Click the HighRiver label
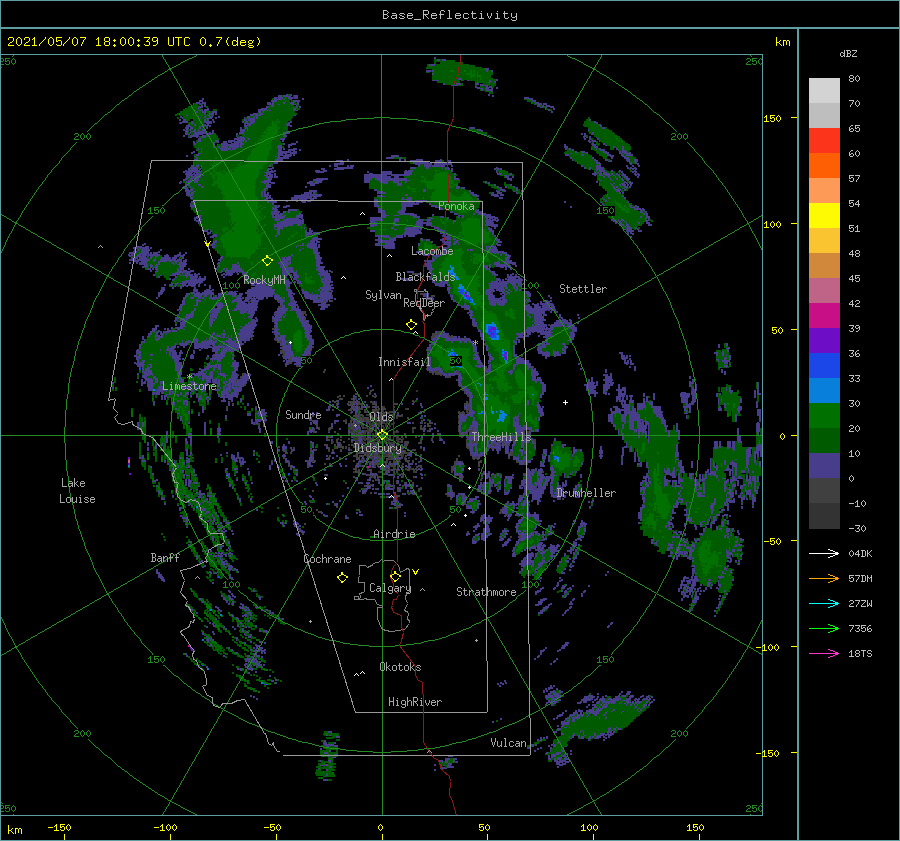Image resolution: width=900 pixels, height=841 pixels. (x=415, y=702)
